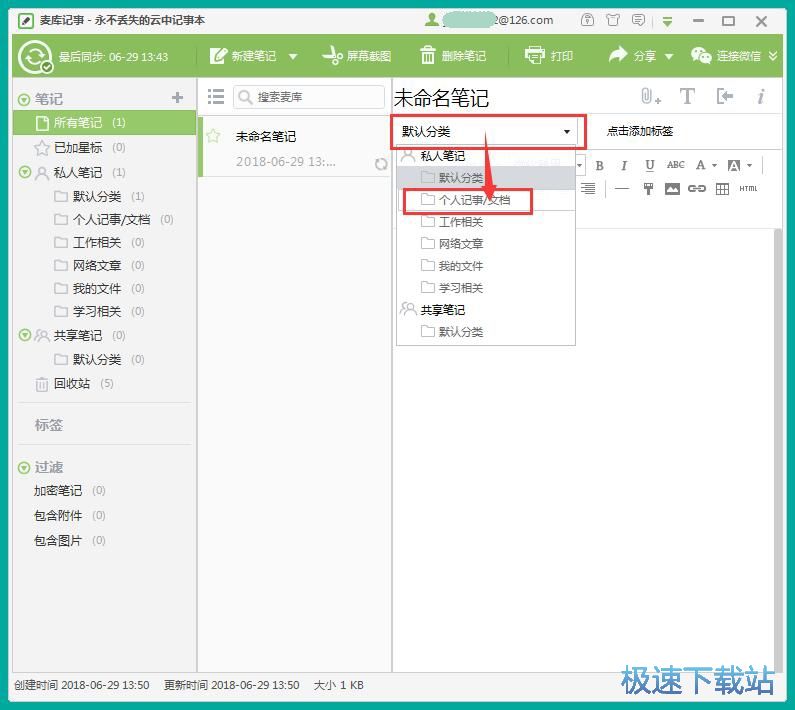
Task: Click the sync status icon on note item
Action: 381,164
